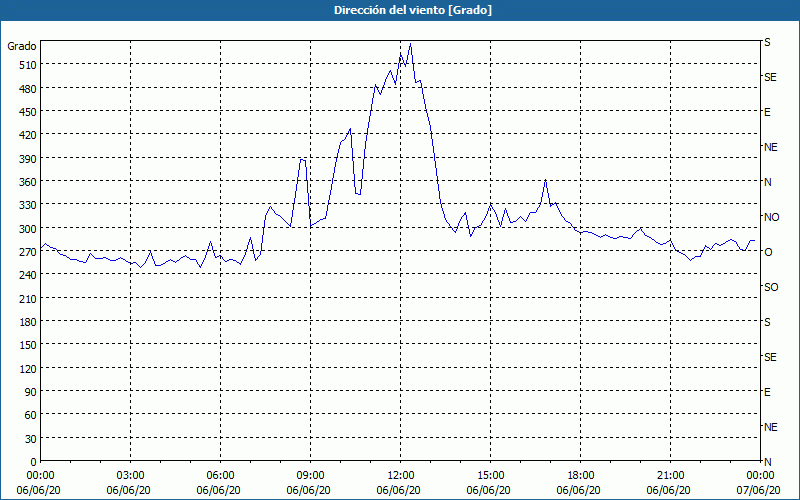Click the 330 degree axis label
800x500 pixels.
pyautogui.click(x=28, y=205)
